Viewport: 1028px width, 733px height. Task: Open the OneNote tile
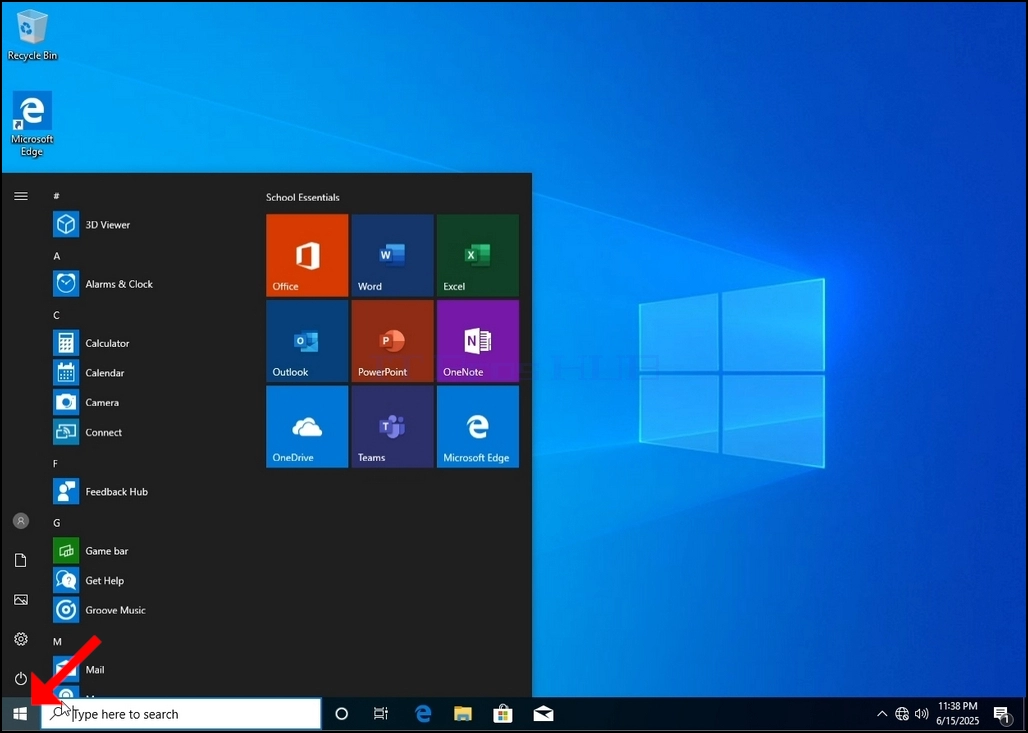478,341
